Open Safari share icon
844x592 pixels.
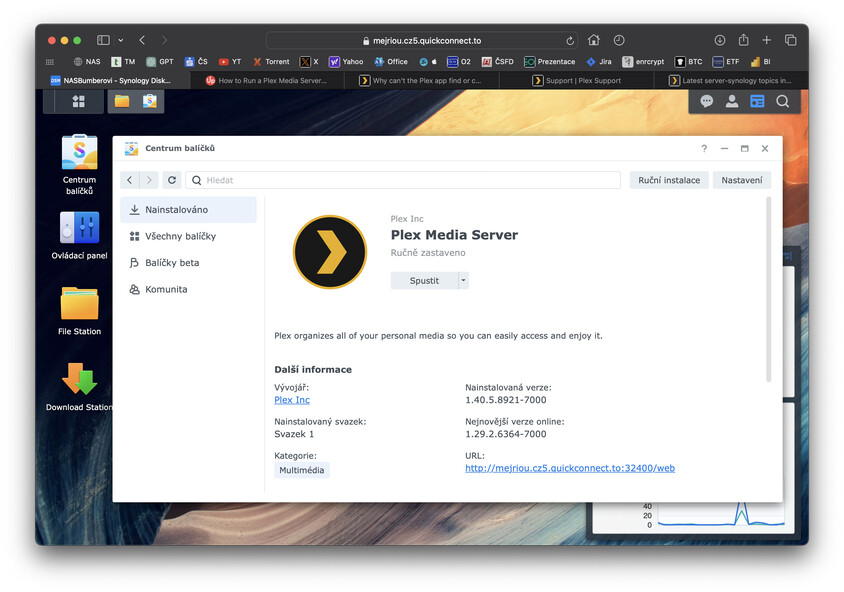click(x=743, y=40)
